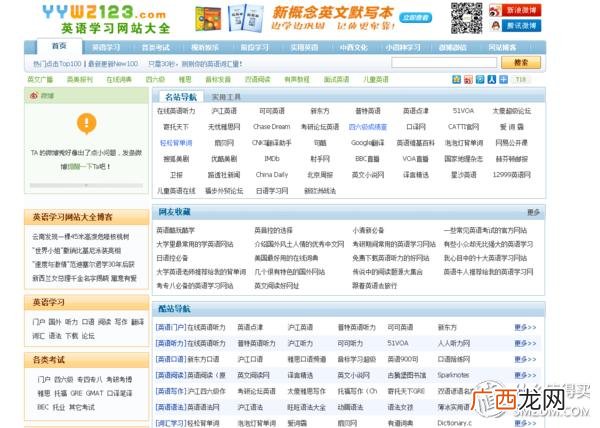Click GMAT in the 各类考试 sidebar
600x428 pixels.
[95, 393]
